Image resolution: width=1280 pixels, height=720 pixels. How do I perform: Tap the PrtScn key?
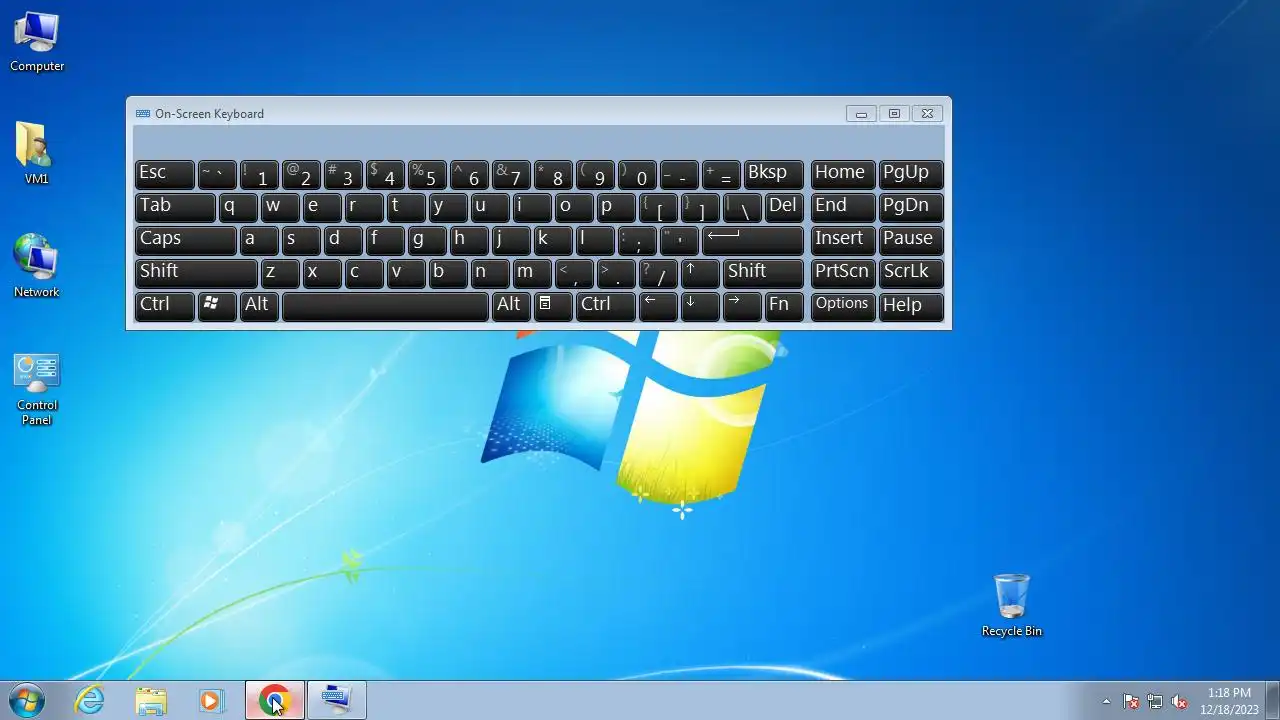pos(843,273)
